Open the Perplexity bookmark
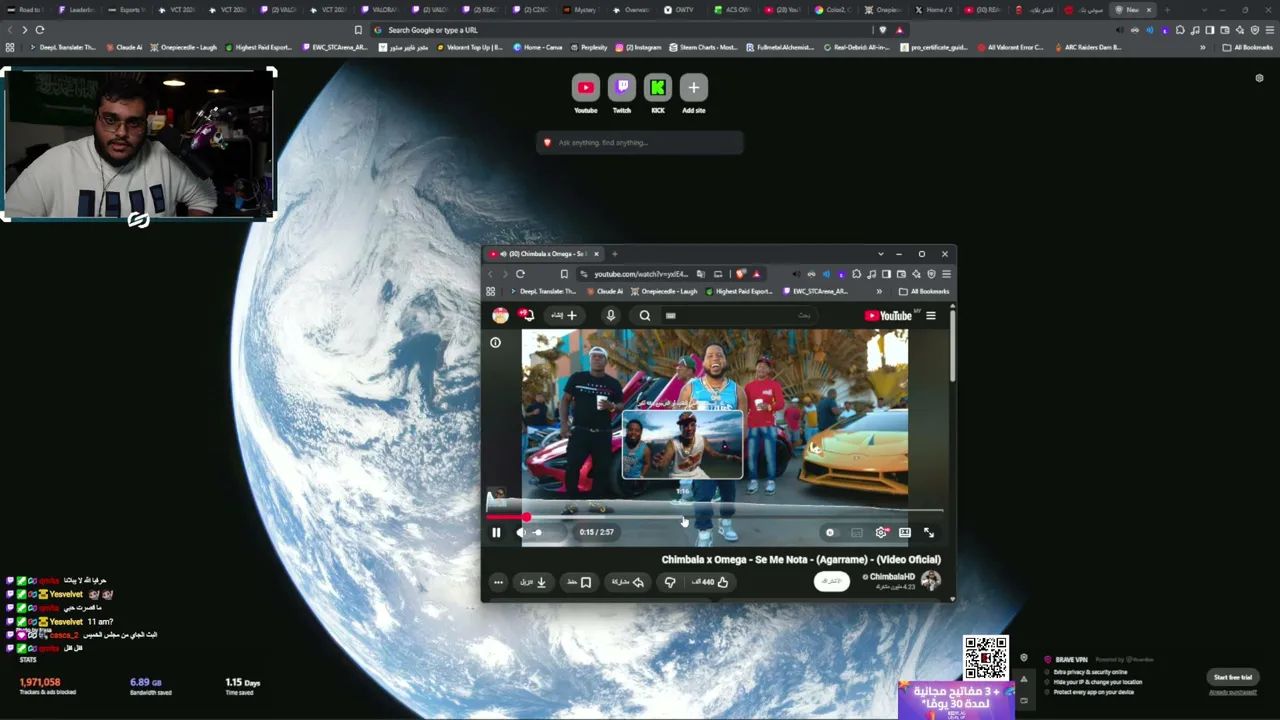This screenshot has height=720, width=1280. [x=589, y=47]
